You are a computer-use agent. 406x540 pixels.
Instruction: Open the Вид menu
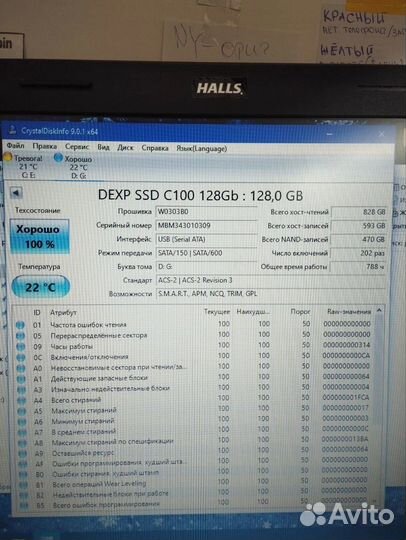coord(103,147)
